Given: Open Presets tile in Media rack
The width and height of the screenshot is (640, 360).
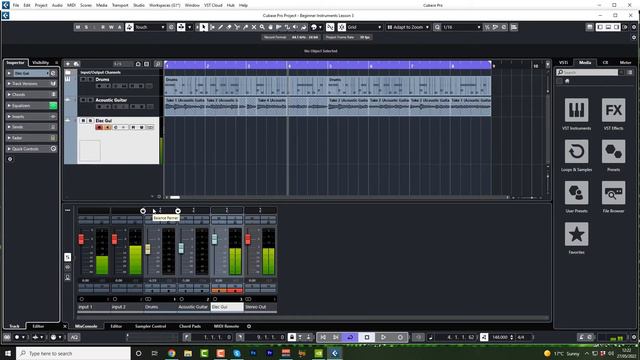Looking at the screenshot, I should [x=613, y=151].
